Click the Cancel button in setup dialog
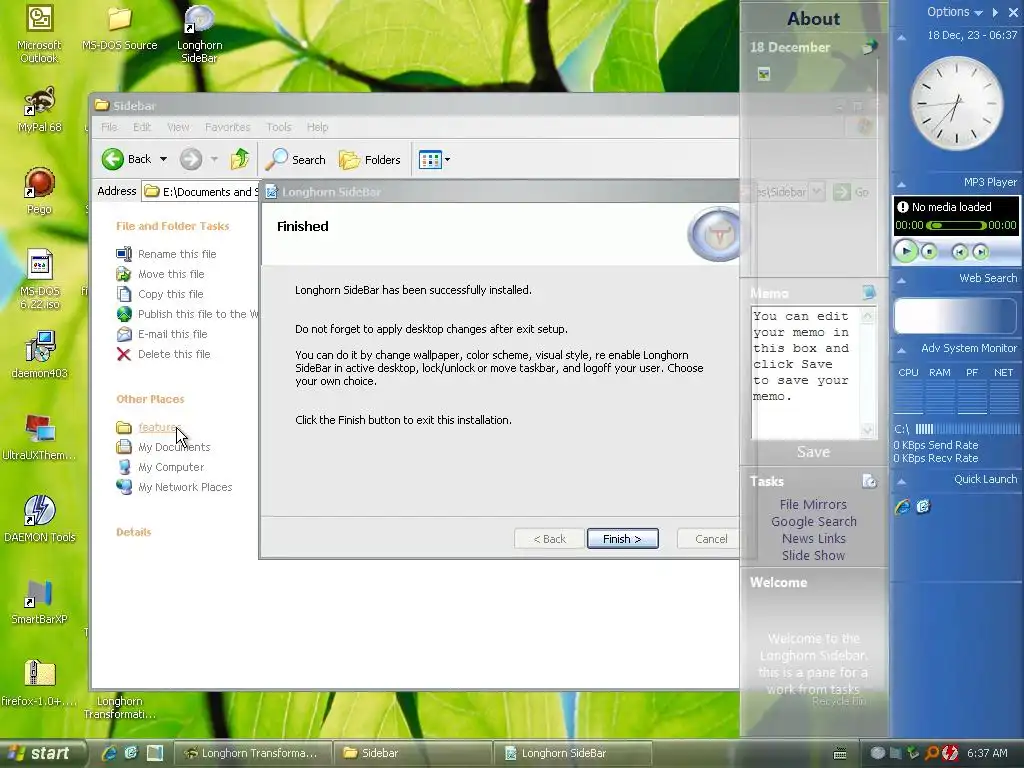 [x=711, y=539]
